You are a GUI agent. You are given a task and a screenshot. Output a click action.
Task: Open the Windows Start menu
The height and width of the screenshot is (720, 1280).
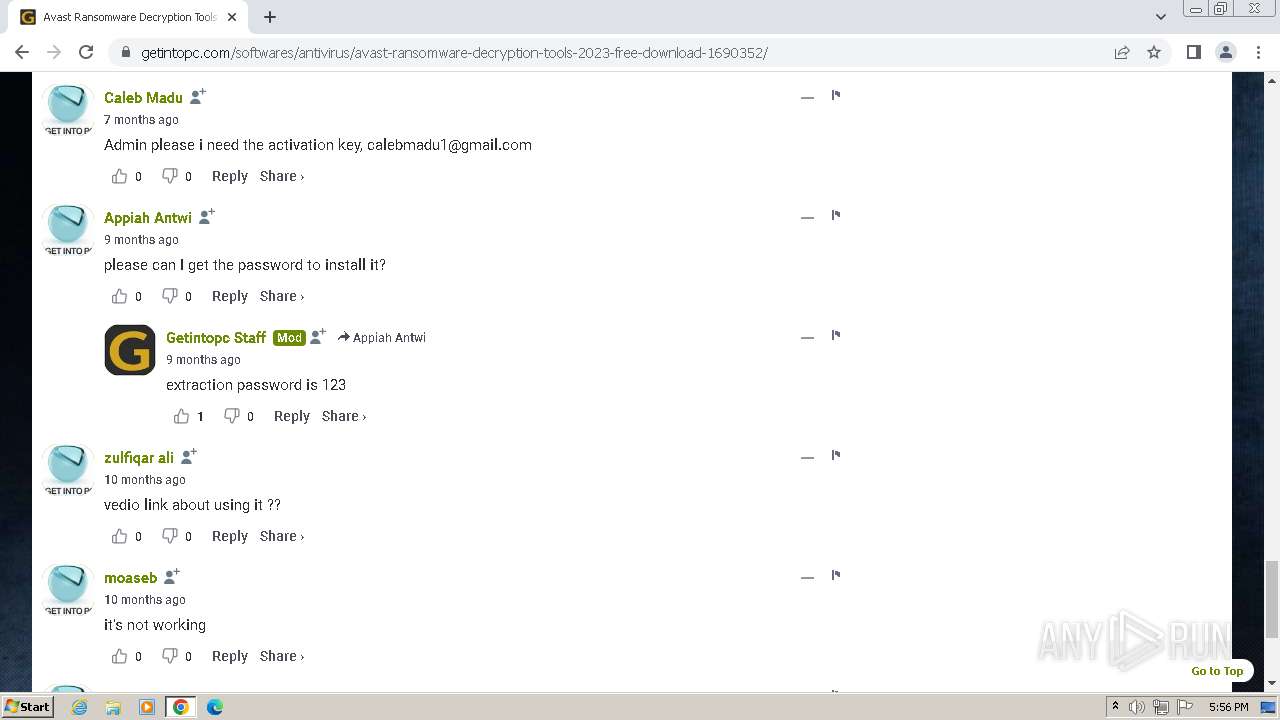[27, 706]
